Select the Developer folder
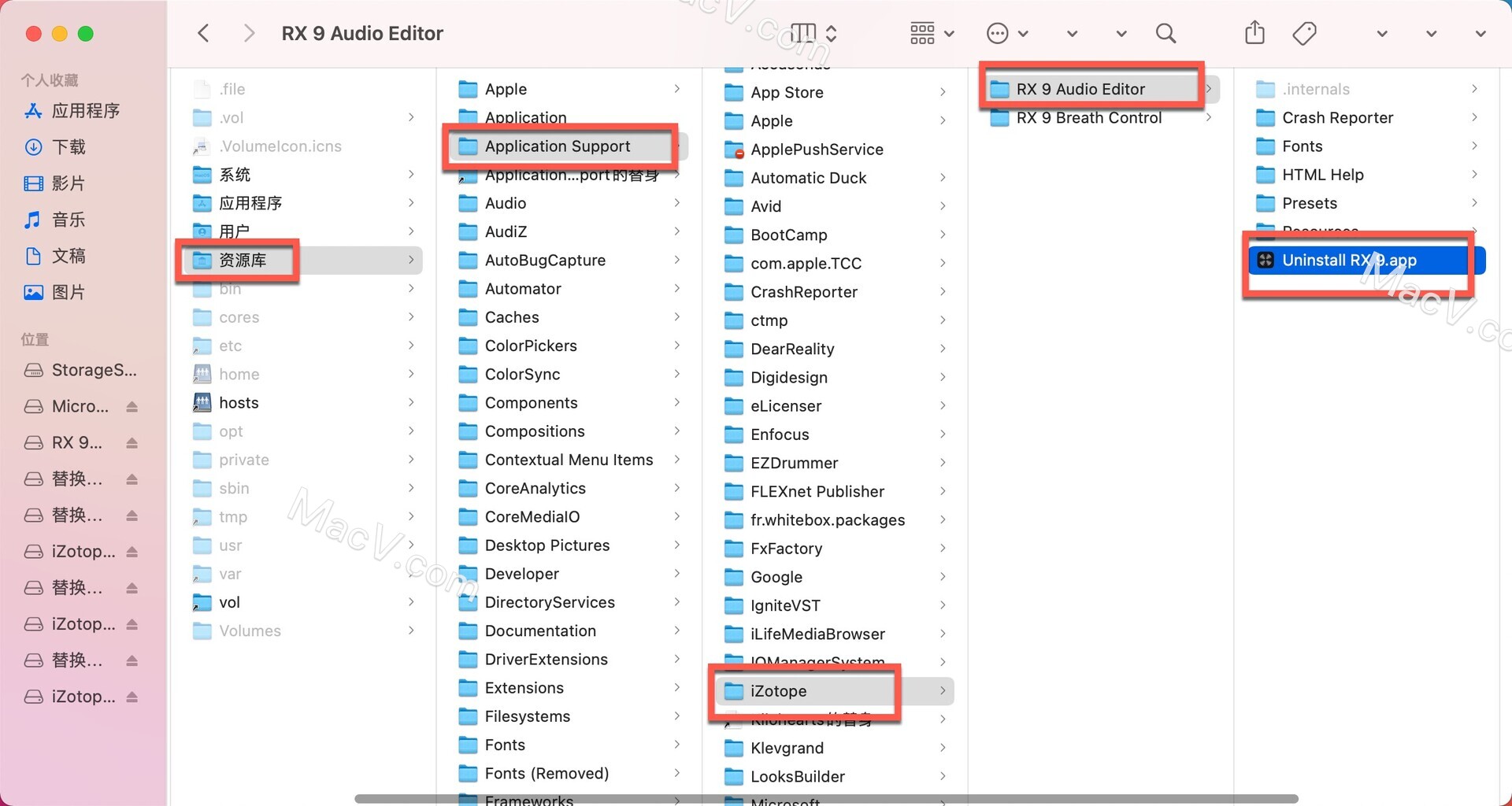This screenshot has width=1512, height=806. pyautogui.click(x=569, y=574)
